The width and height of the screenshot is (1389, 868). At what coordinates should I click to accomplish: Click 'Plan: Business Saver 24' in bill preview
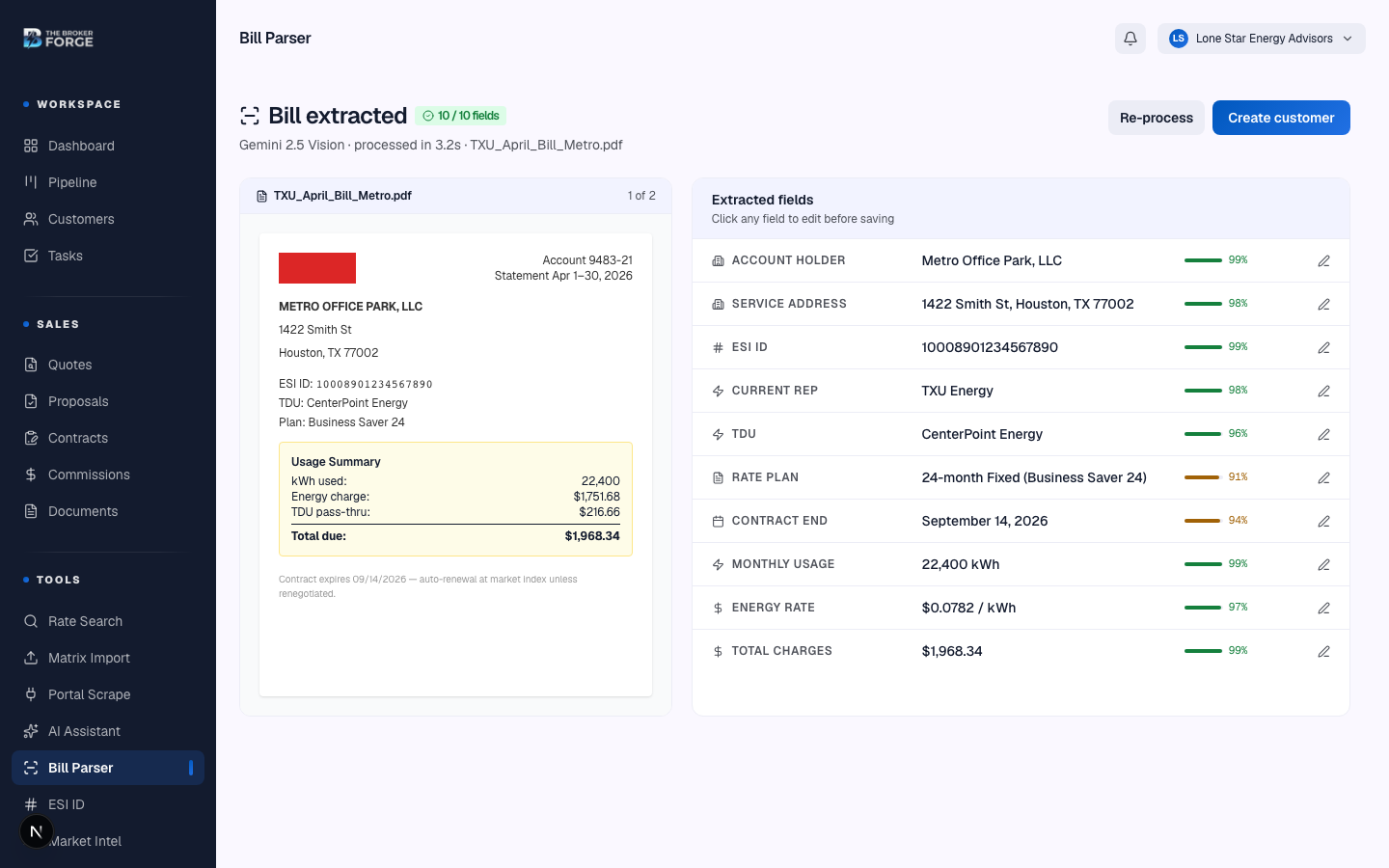[341, 422]
